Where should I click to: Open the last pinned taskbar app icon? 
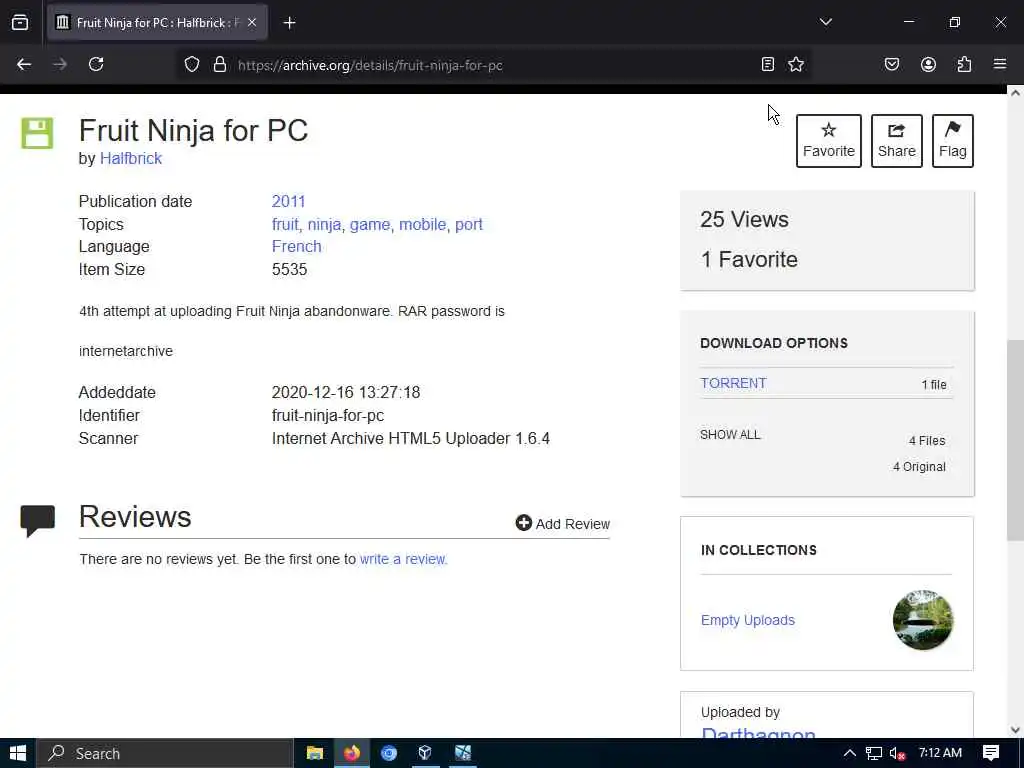[x=463, y=753]
